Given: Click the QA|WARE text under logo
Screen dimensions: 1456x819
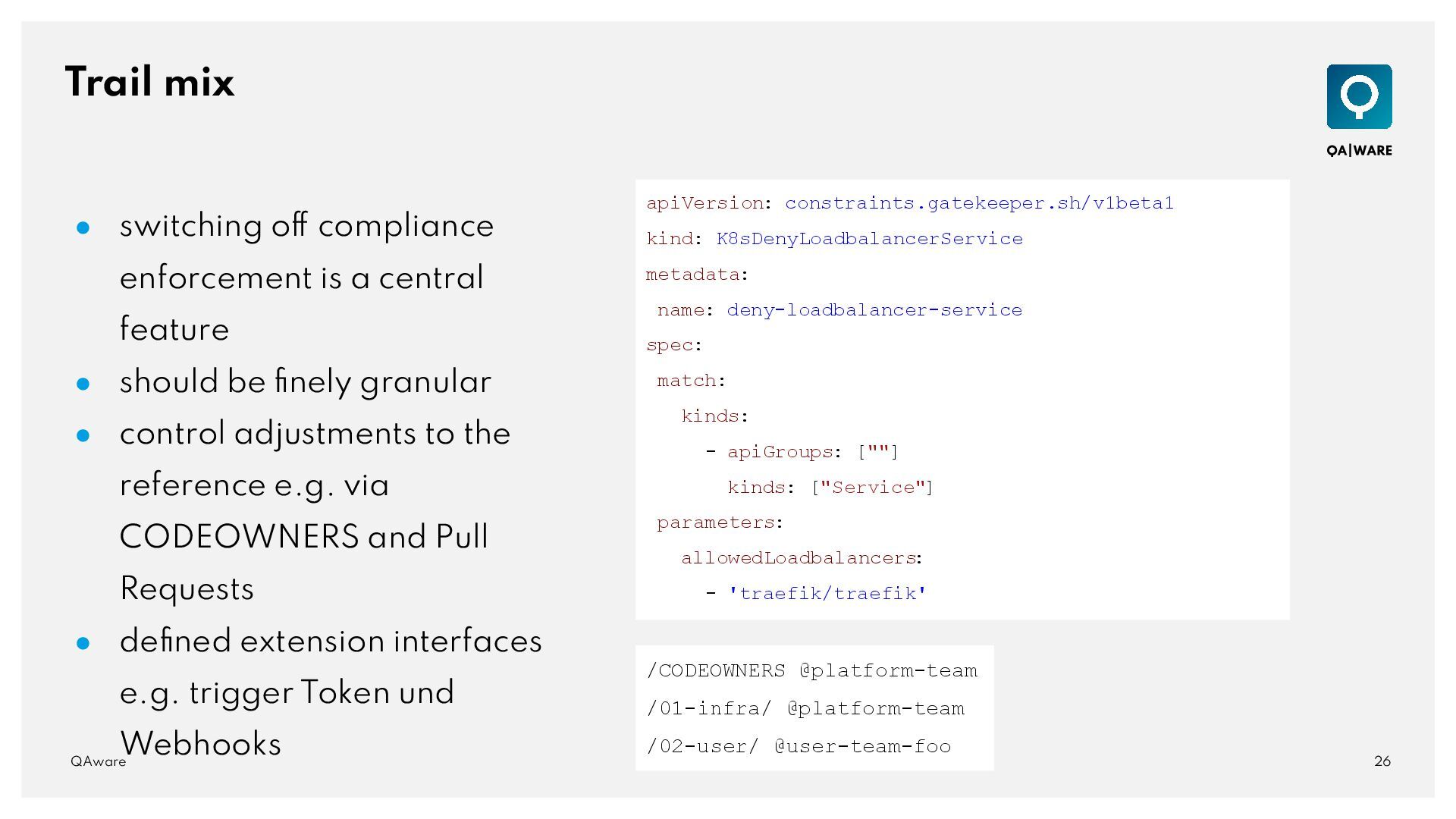Looking at the screenshot, I should click(1359, 150).
